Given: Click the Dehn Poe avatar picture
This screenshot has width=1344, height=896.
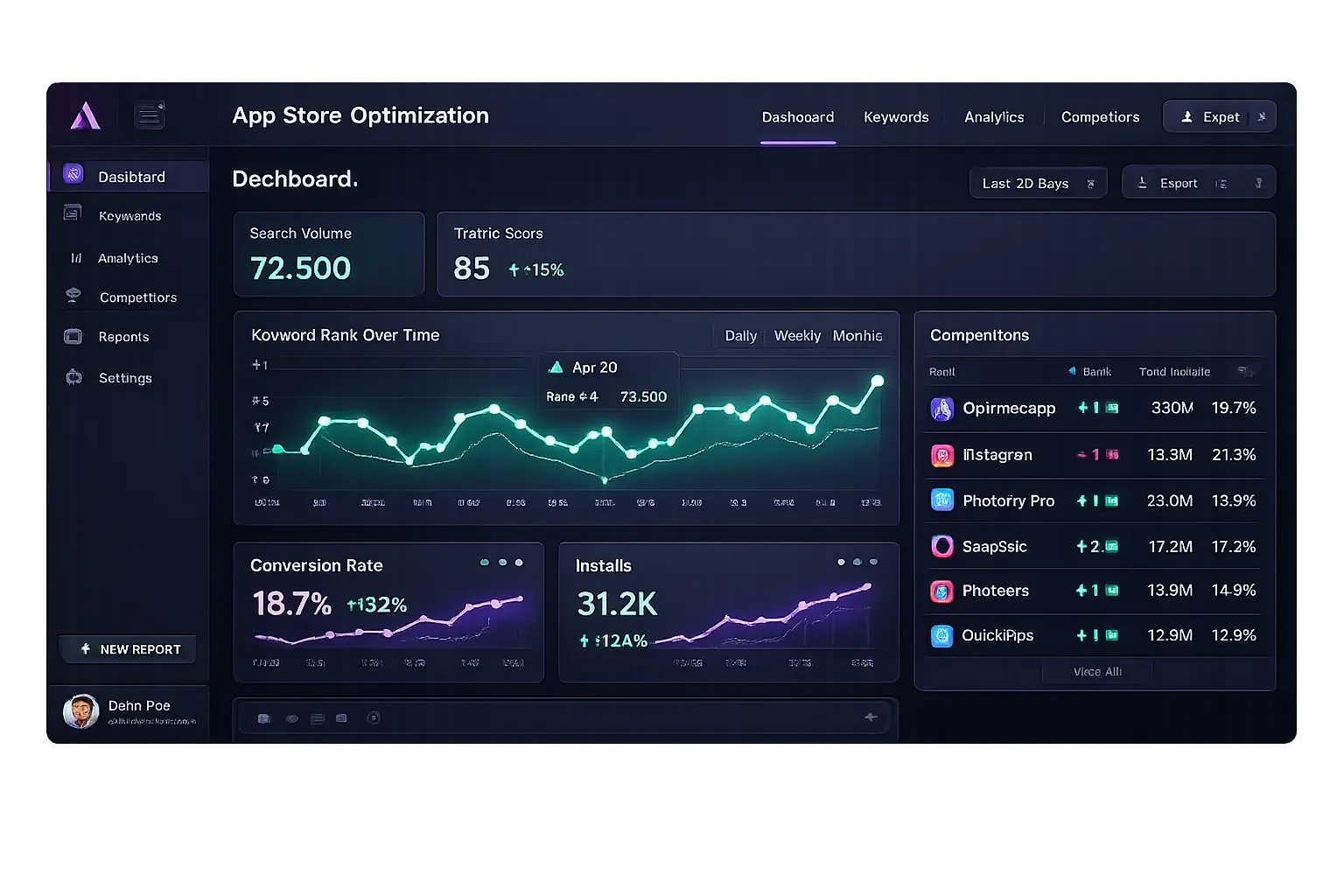Looking at the screenshot, I should 80,711.
